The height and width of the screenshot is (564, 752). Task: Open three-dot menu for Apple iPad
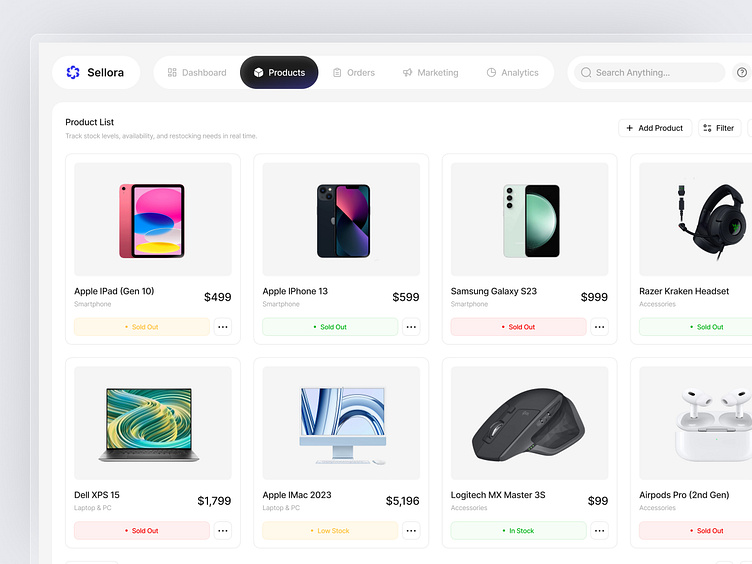click(223, 327)
